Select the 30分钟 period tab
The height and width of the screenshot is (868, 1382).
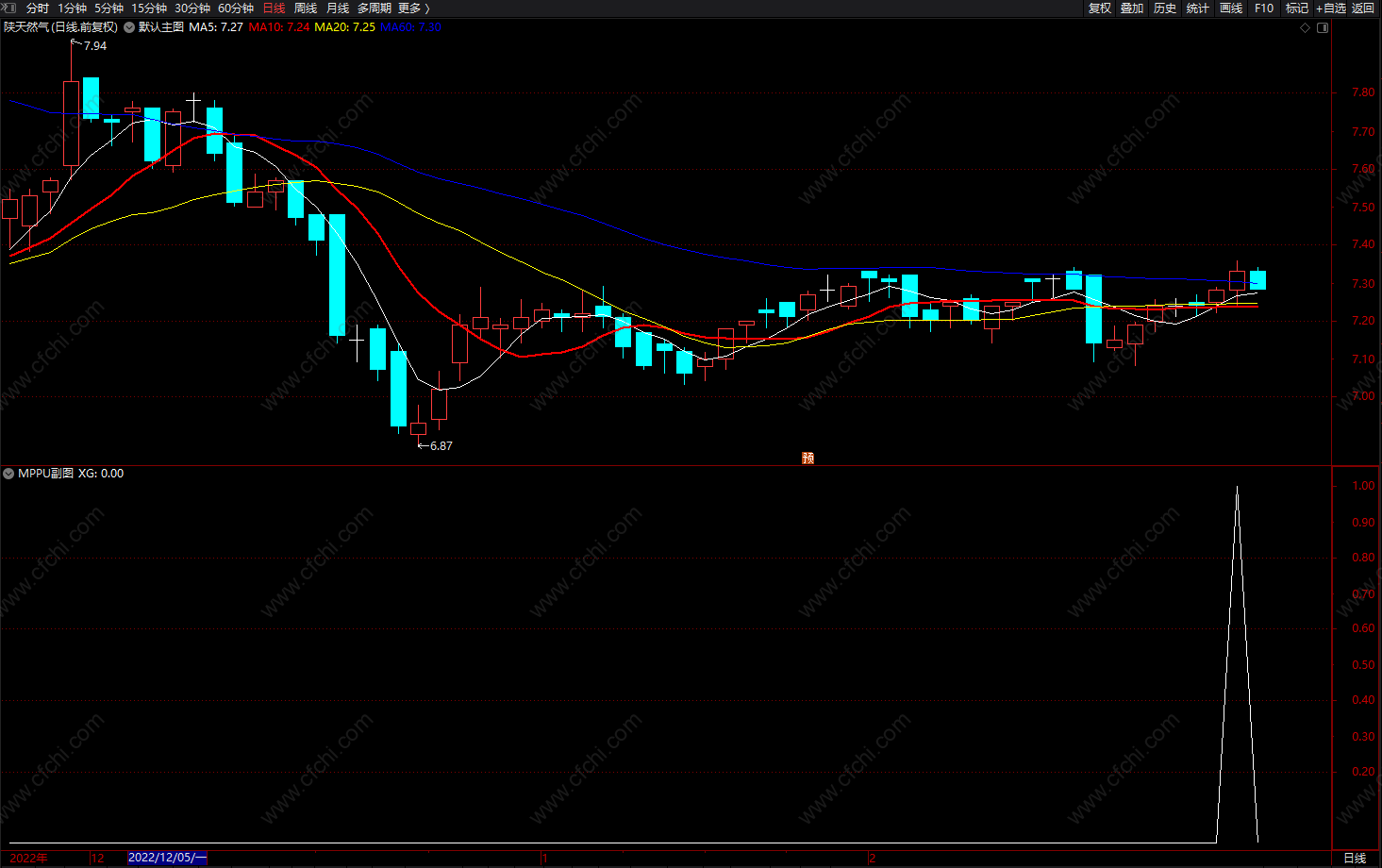(x=192, y=8)
